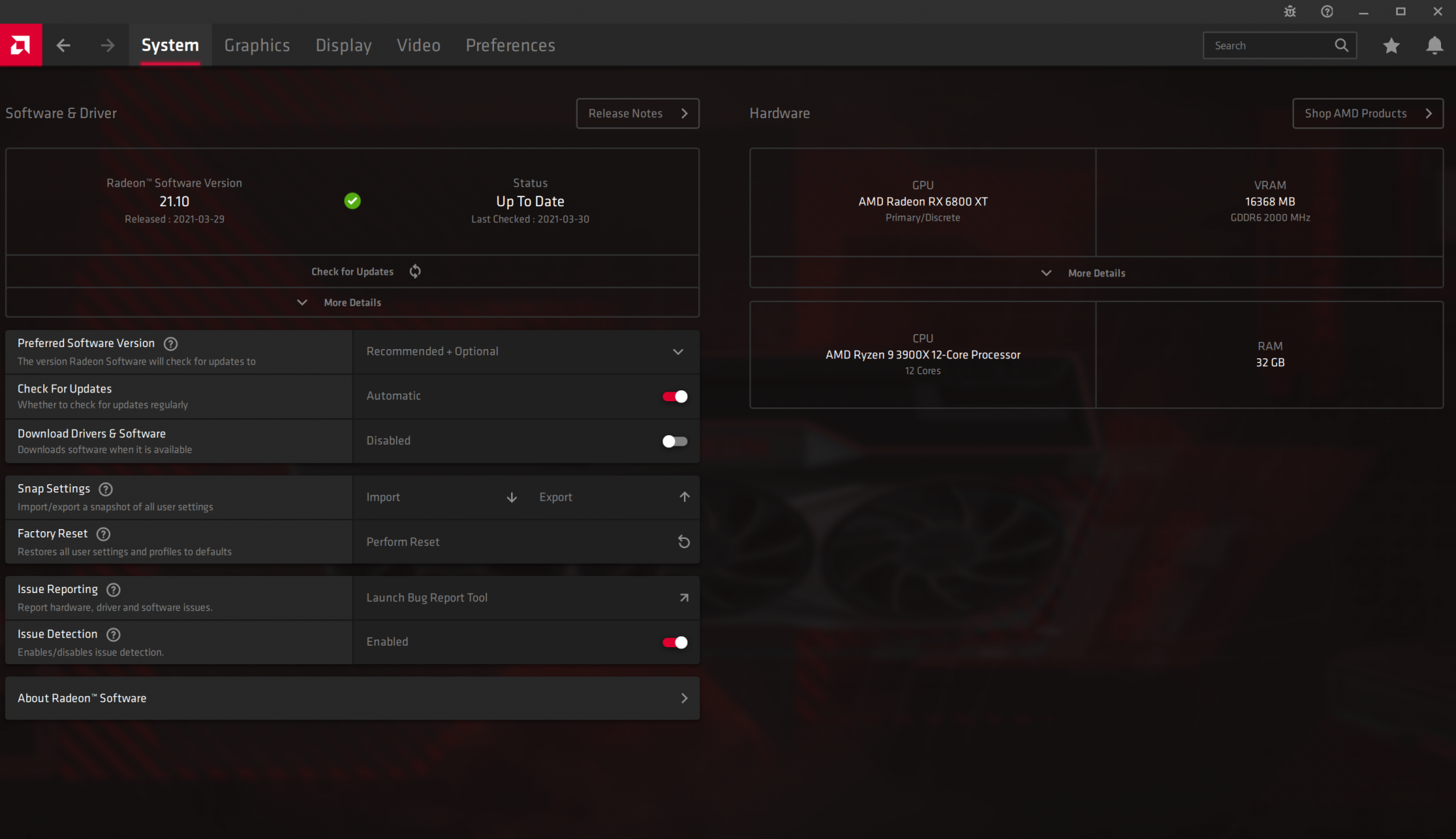Open the Release Notes
Screen dimensions: 1456x839
pyautogui.click(x=637, y=113)
